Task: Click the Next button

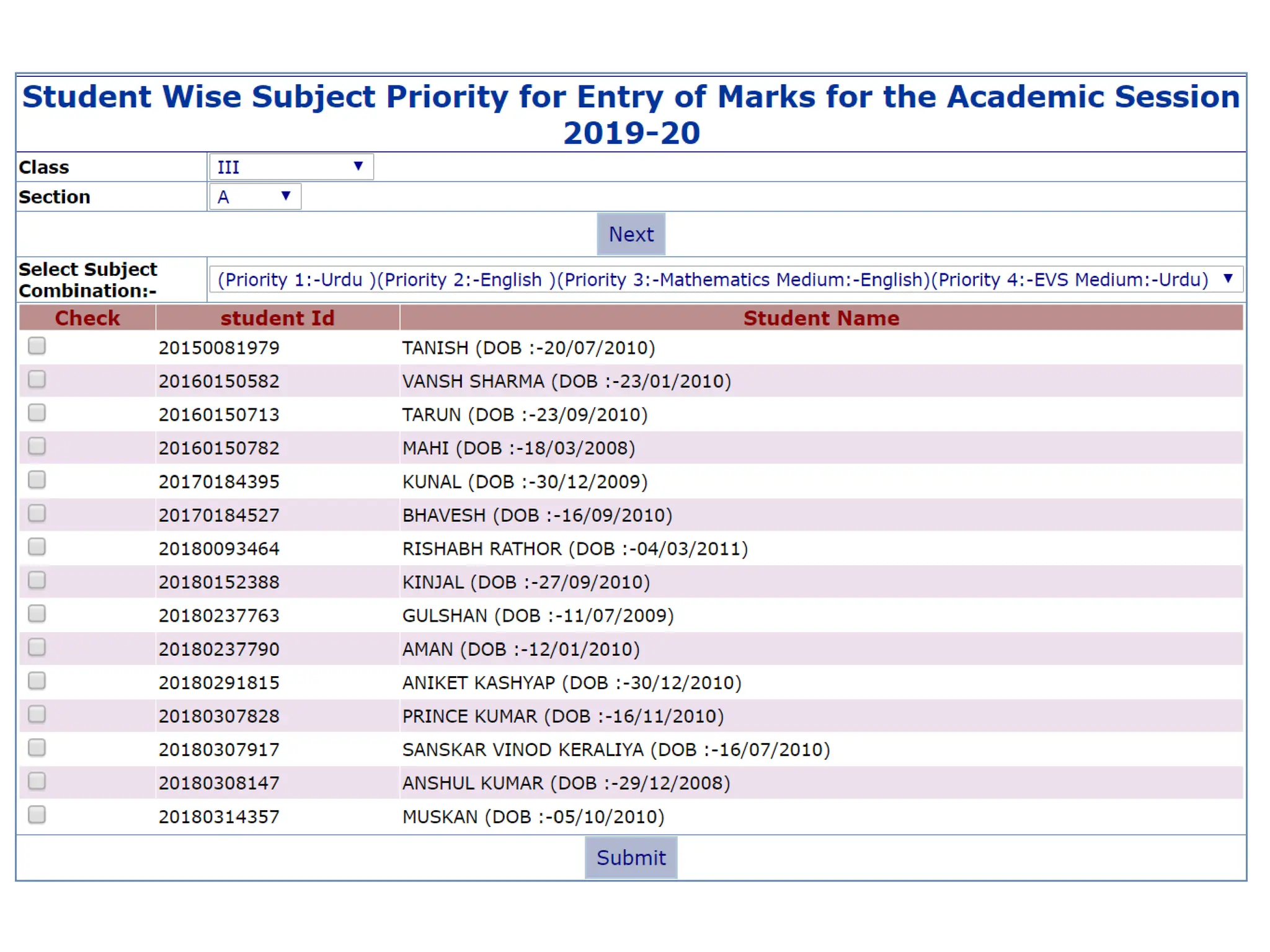Action: point(631,234)
